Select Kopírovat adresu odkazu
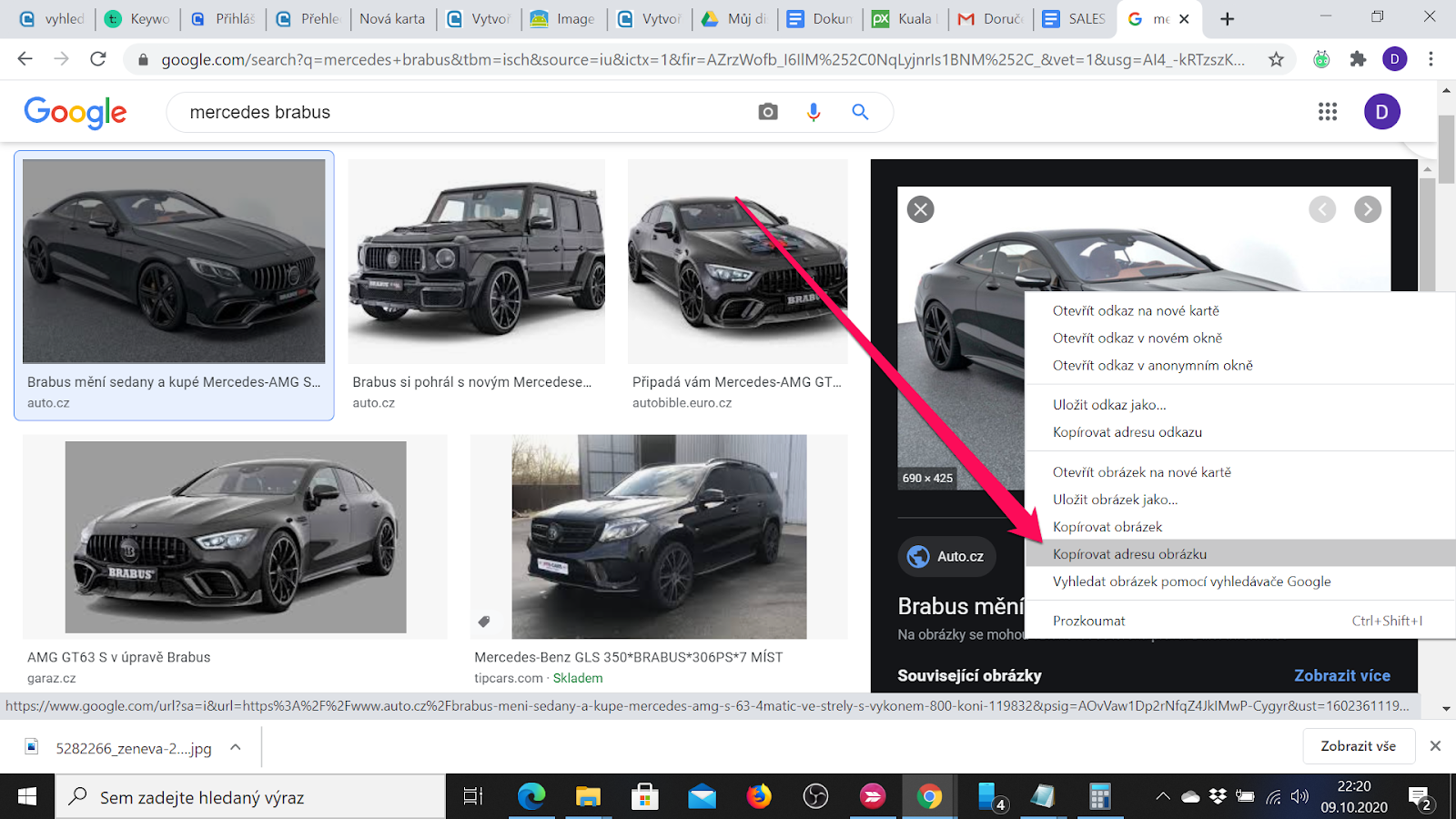Screen dimensions: 1456x819 click(1240, 432)
